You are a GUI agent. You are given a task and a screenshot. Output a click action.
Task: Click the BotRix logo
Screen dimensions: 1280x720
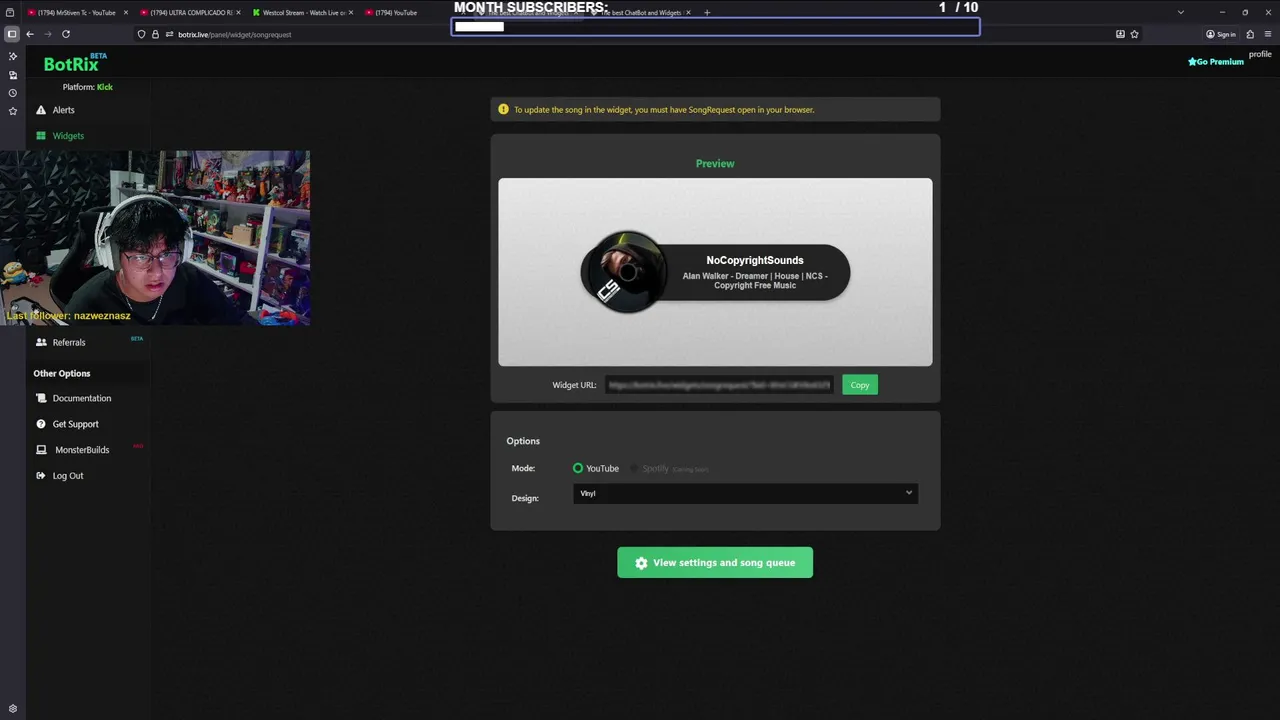pos(71,64)
